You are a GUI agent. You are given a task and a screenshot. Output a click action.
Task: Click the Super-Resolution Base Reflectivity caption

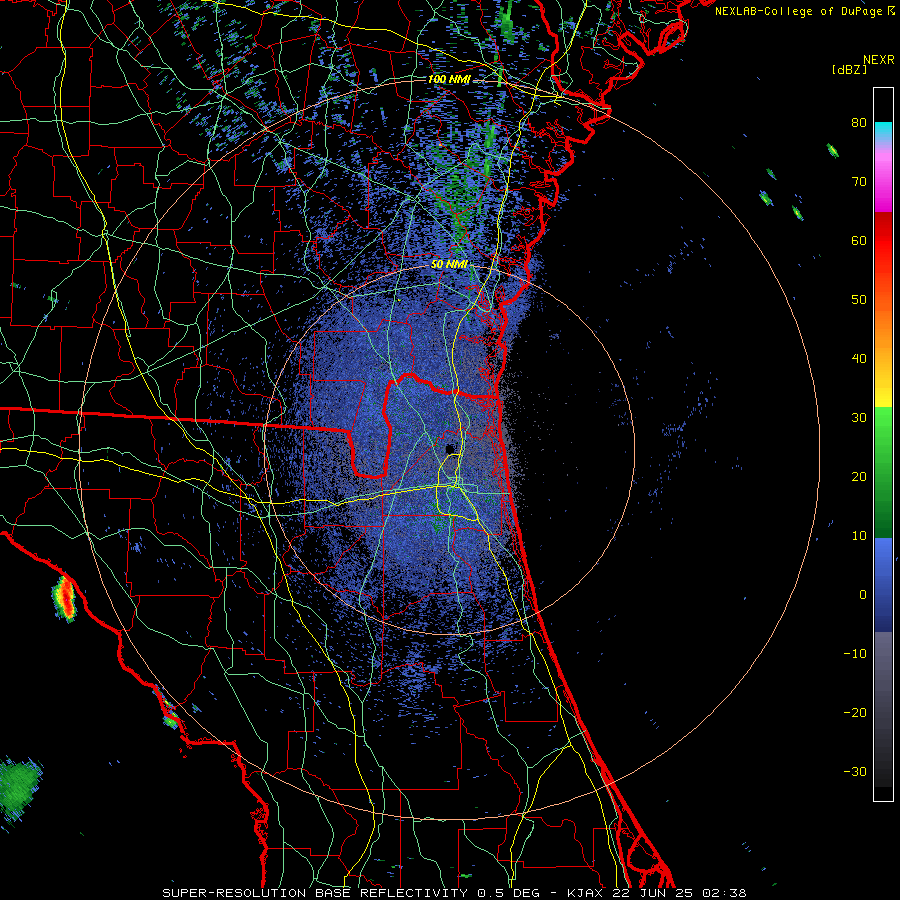tap(454, 893)
